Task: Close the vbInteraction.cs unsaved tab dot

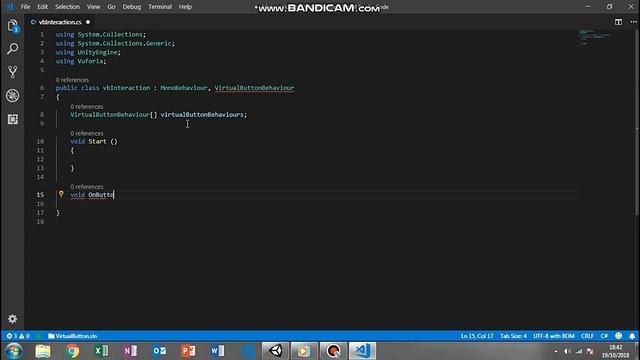Action: [88, 22]
